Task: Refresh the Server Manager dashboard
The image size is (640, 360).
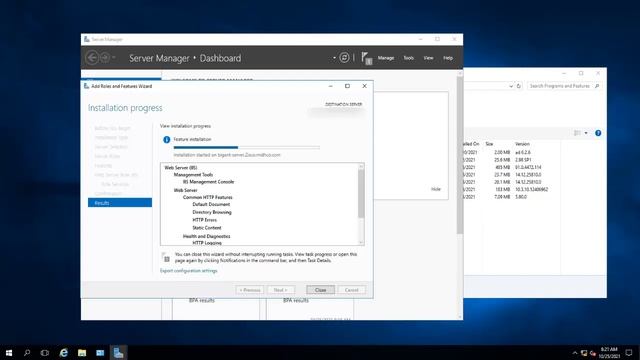Action: coord(344,58)
